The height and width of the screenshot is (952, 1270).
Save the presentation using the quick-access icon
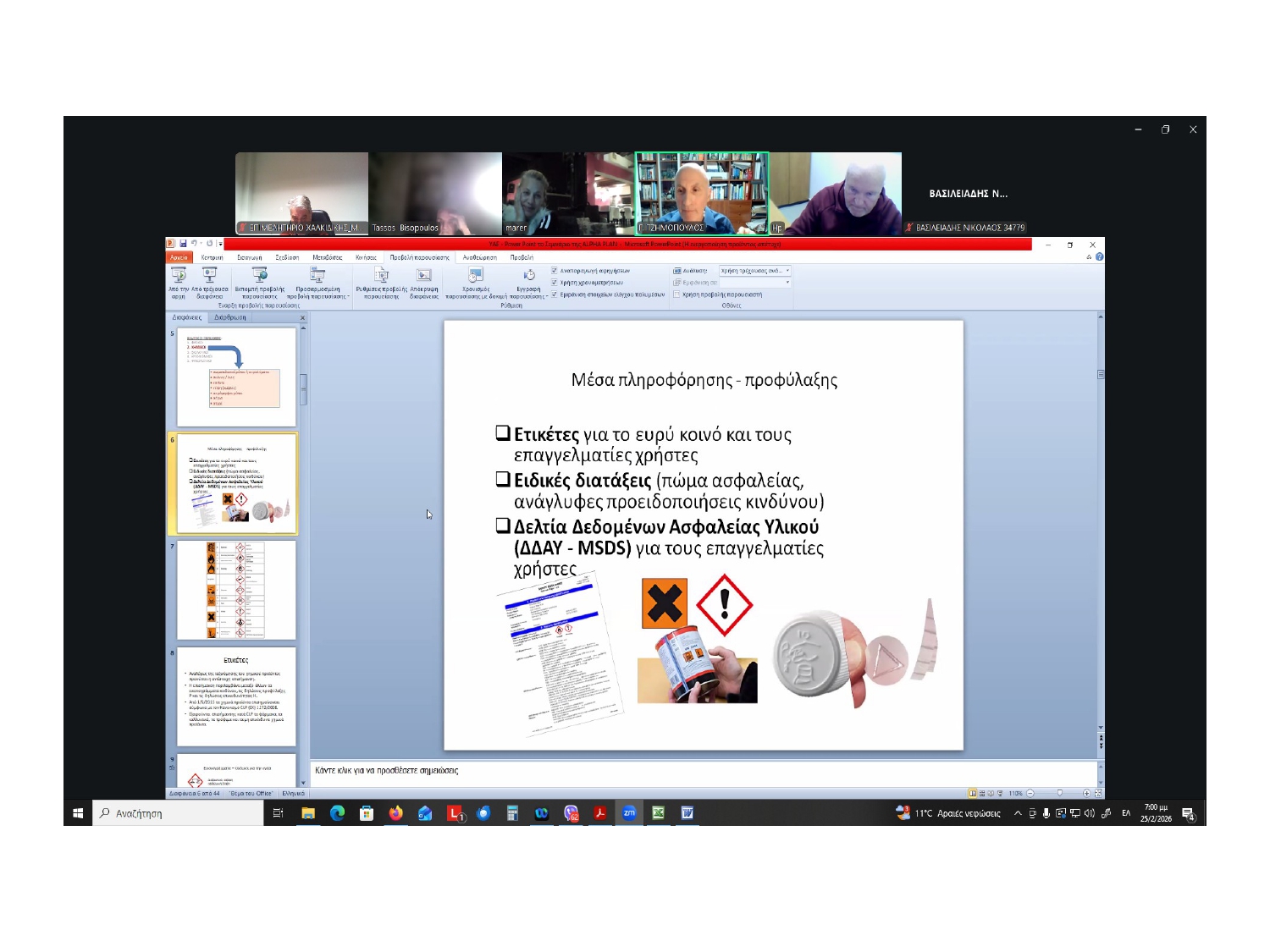182,244
